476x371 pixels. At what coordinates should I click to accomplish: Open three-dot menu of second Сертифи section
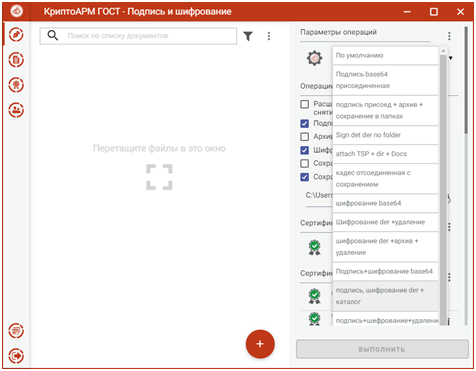449,277
